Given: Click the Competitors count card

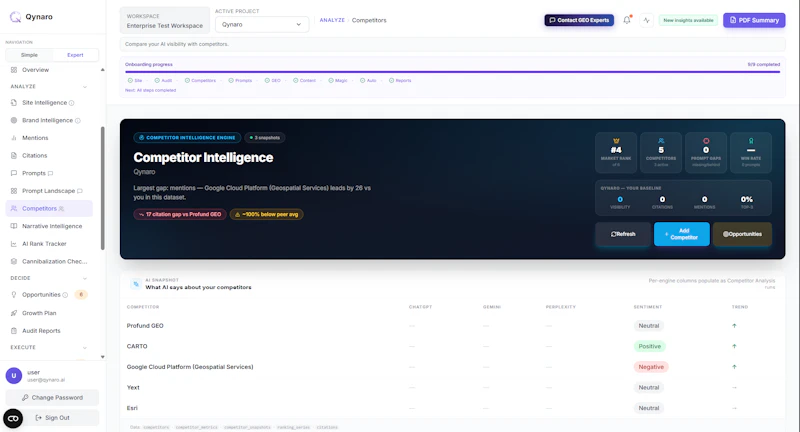Looking at the screenshot, I should pyautogui.click(x=661, y=153).
